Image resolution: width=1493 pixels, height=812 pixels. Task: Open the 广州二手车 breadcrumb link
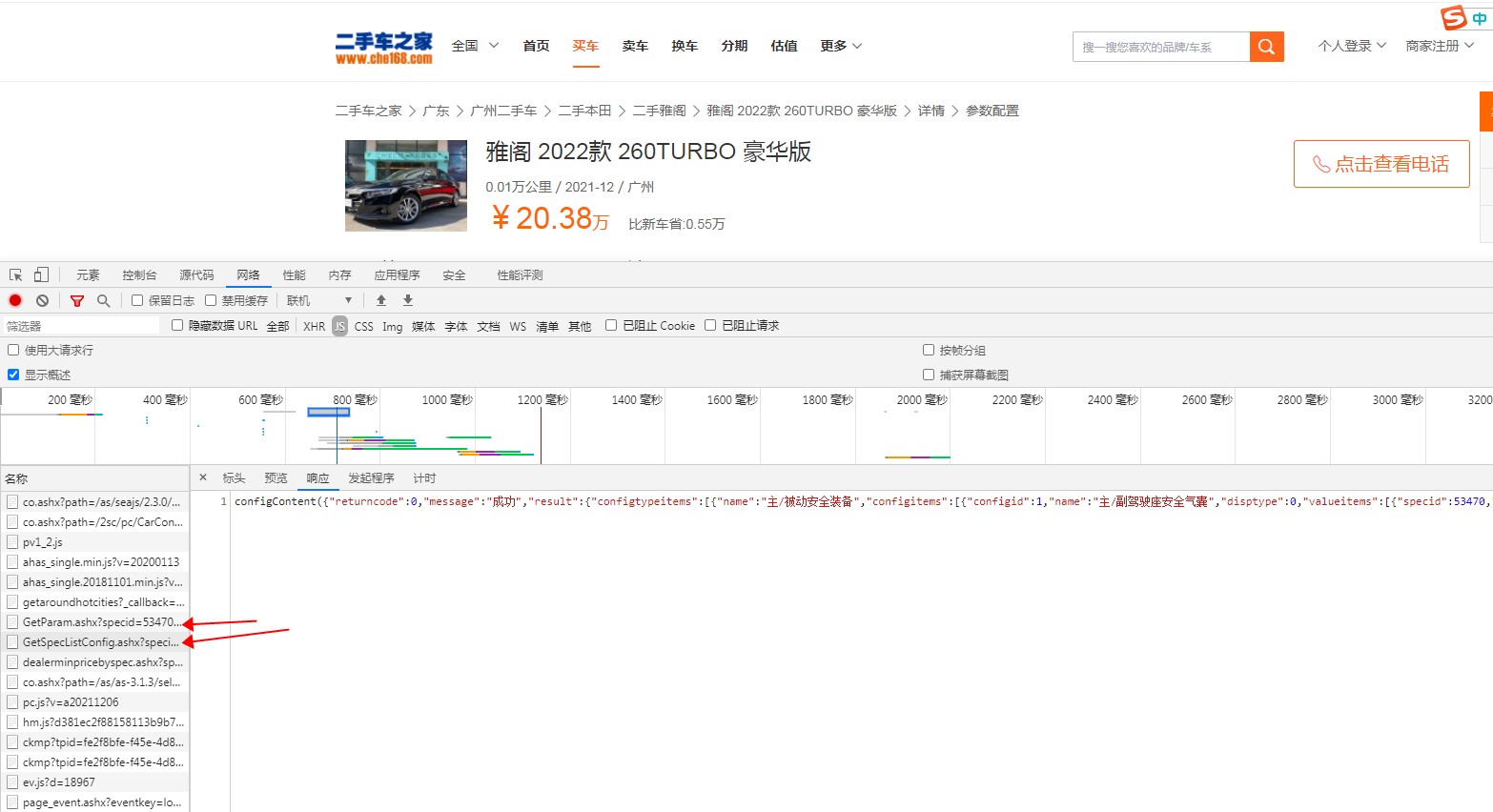pyautogui.click(x=503, y=110)
